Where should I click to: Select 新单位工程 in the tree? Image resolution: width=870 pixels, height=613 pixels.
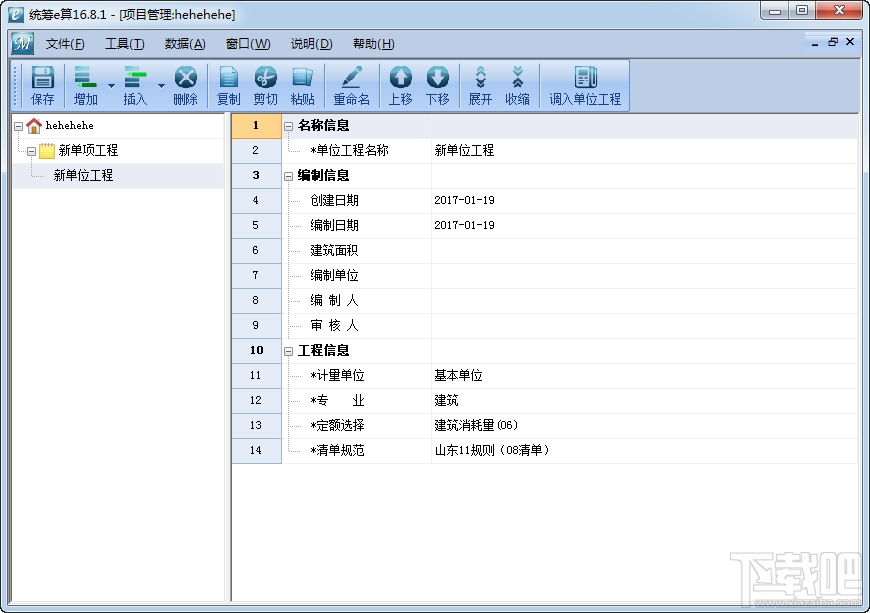click(83, 176)
